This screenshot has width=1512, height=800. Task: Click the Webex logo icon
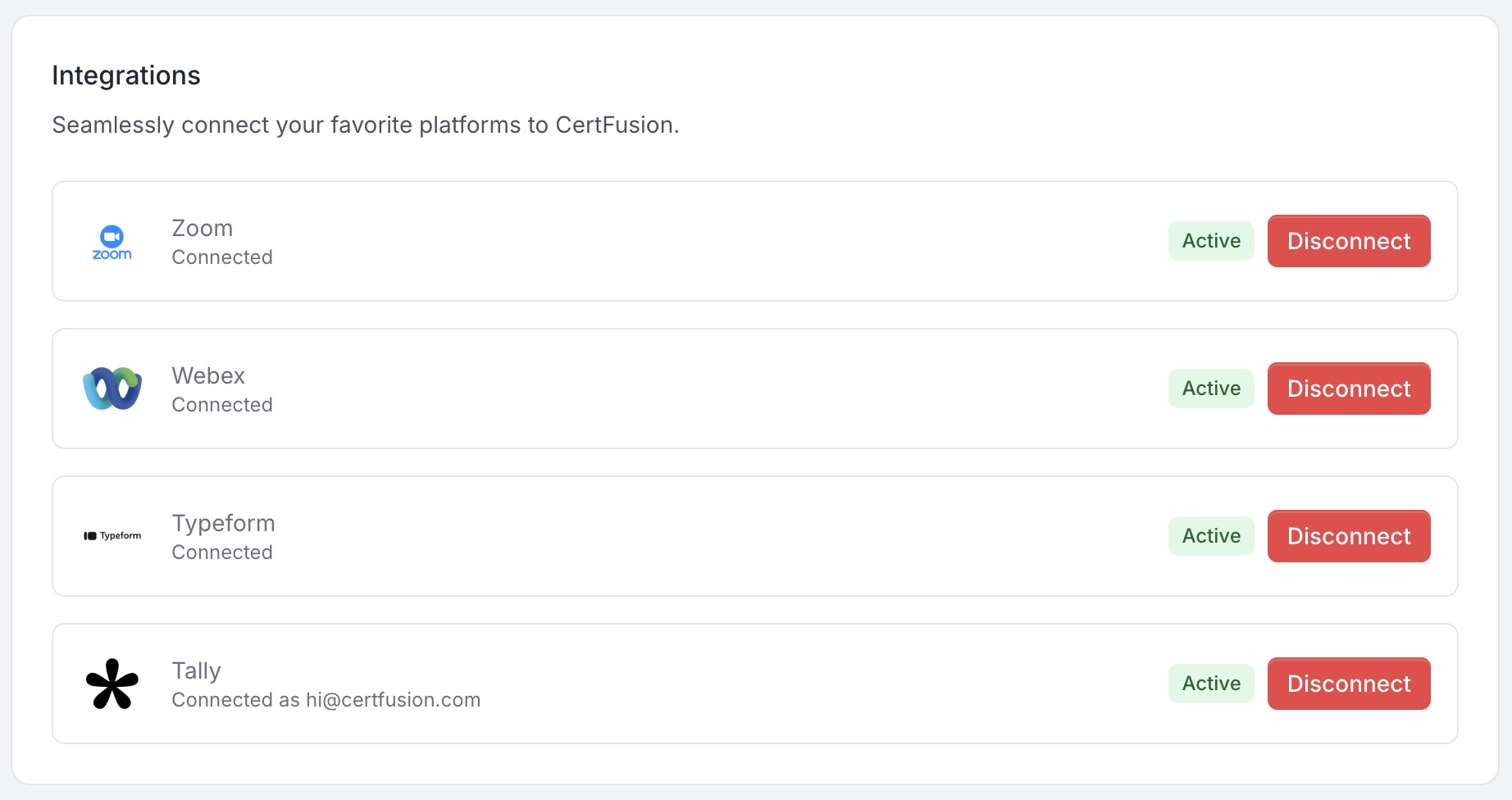coord(112,389)
